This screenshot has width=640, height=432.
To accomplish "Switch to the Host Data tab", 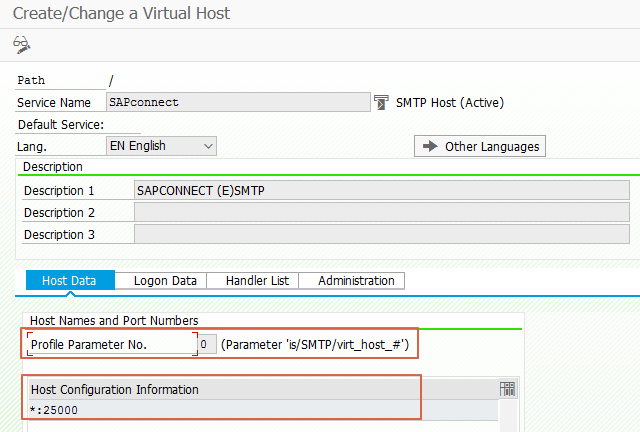I will point(70,281).
